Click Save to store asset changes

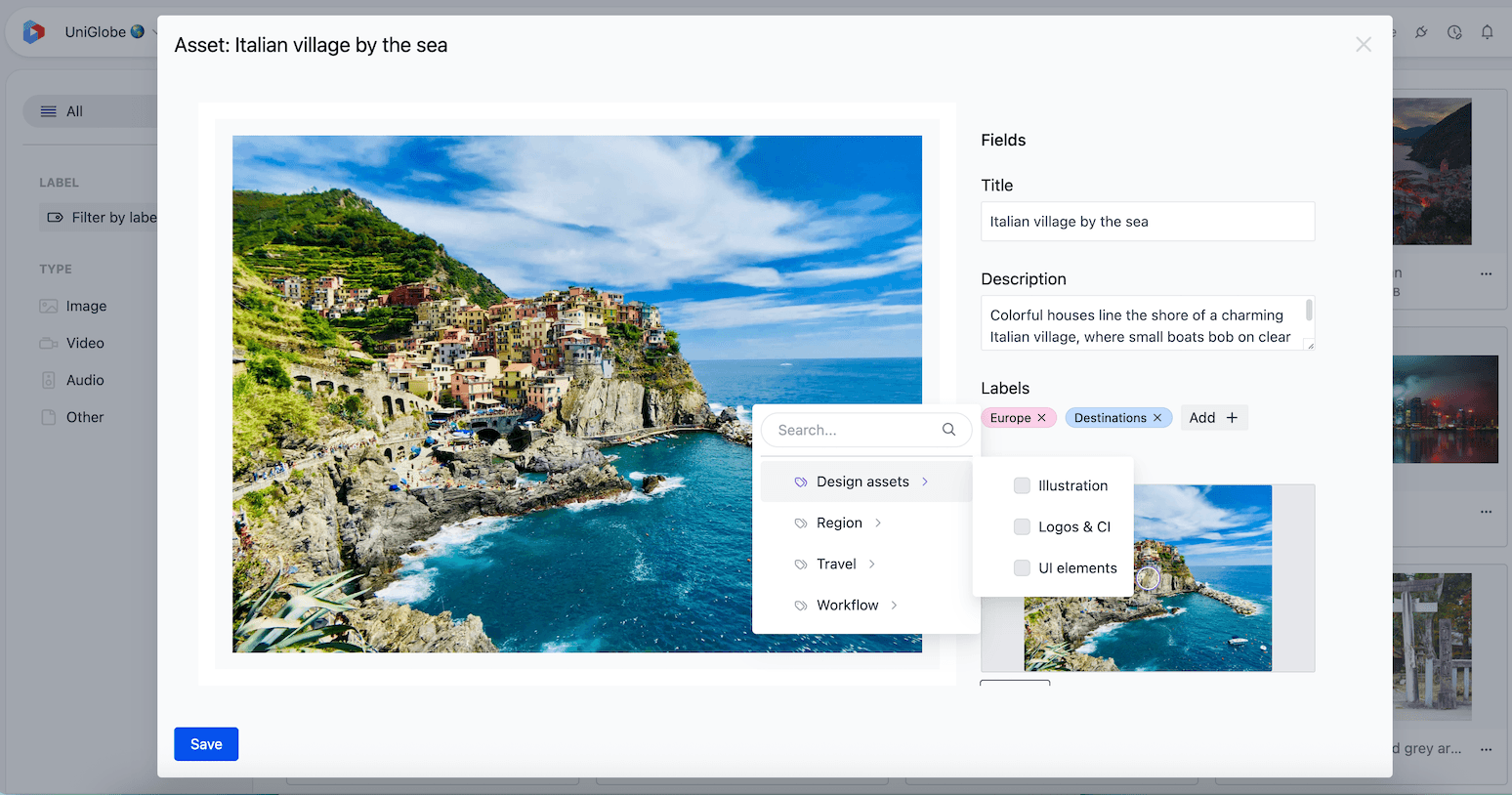pos(205,743)
